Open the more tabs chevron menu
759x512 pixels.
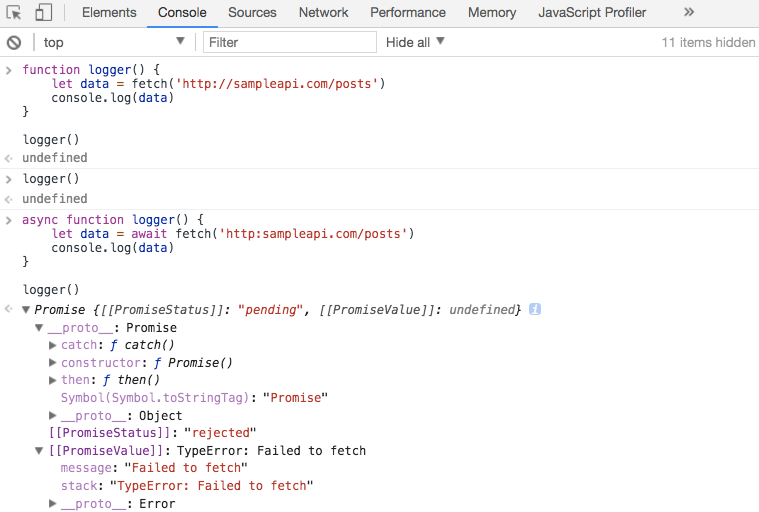(x=689, y=12)
